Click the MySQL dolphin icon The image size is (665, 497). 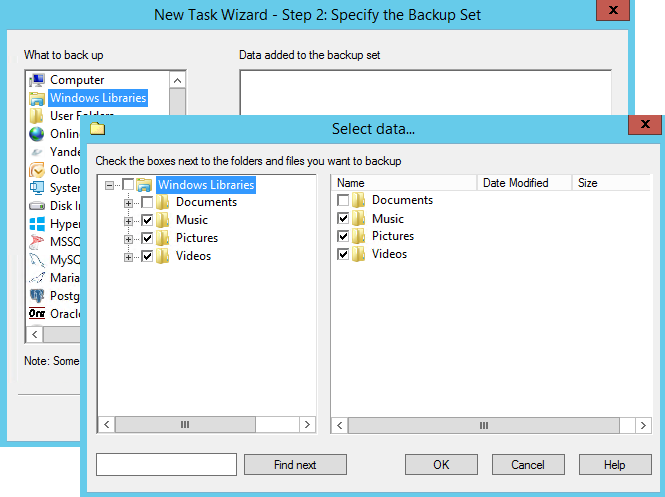(x=37, y=260)
